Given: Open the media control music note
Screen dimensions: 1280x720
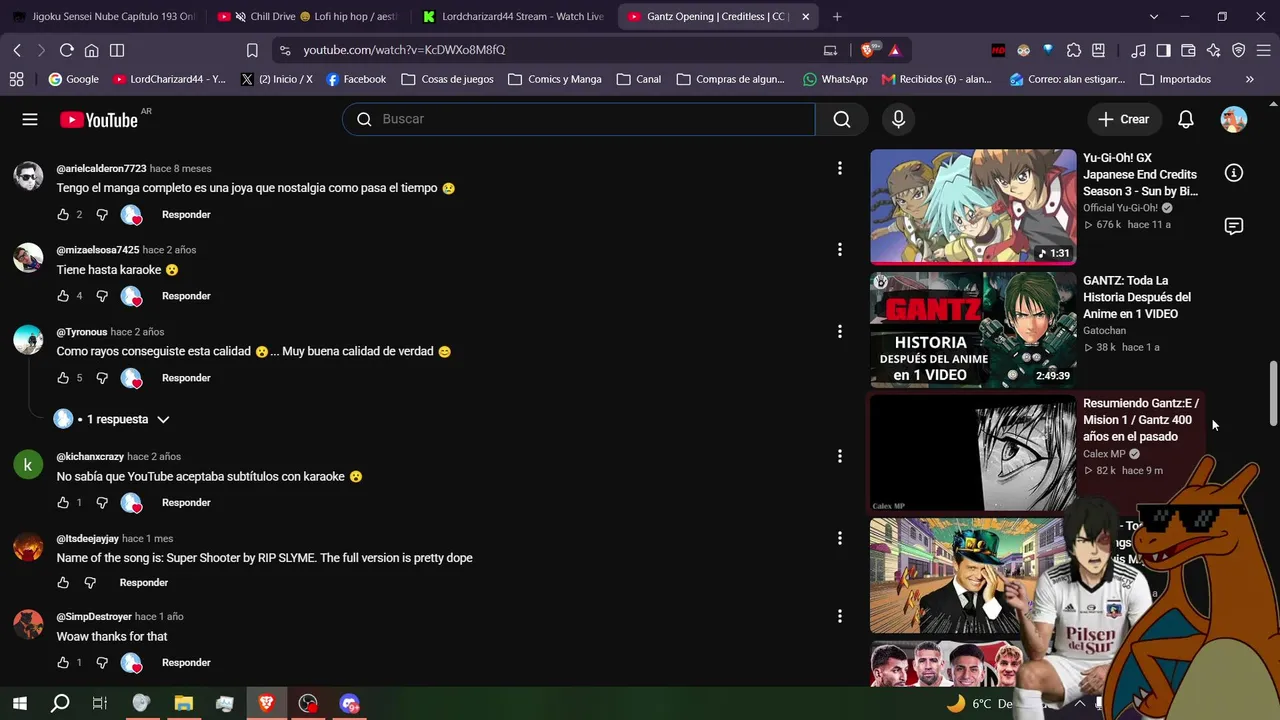Looking at the screenshot, I should 1138,50.
